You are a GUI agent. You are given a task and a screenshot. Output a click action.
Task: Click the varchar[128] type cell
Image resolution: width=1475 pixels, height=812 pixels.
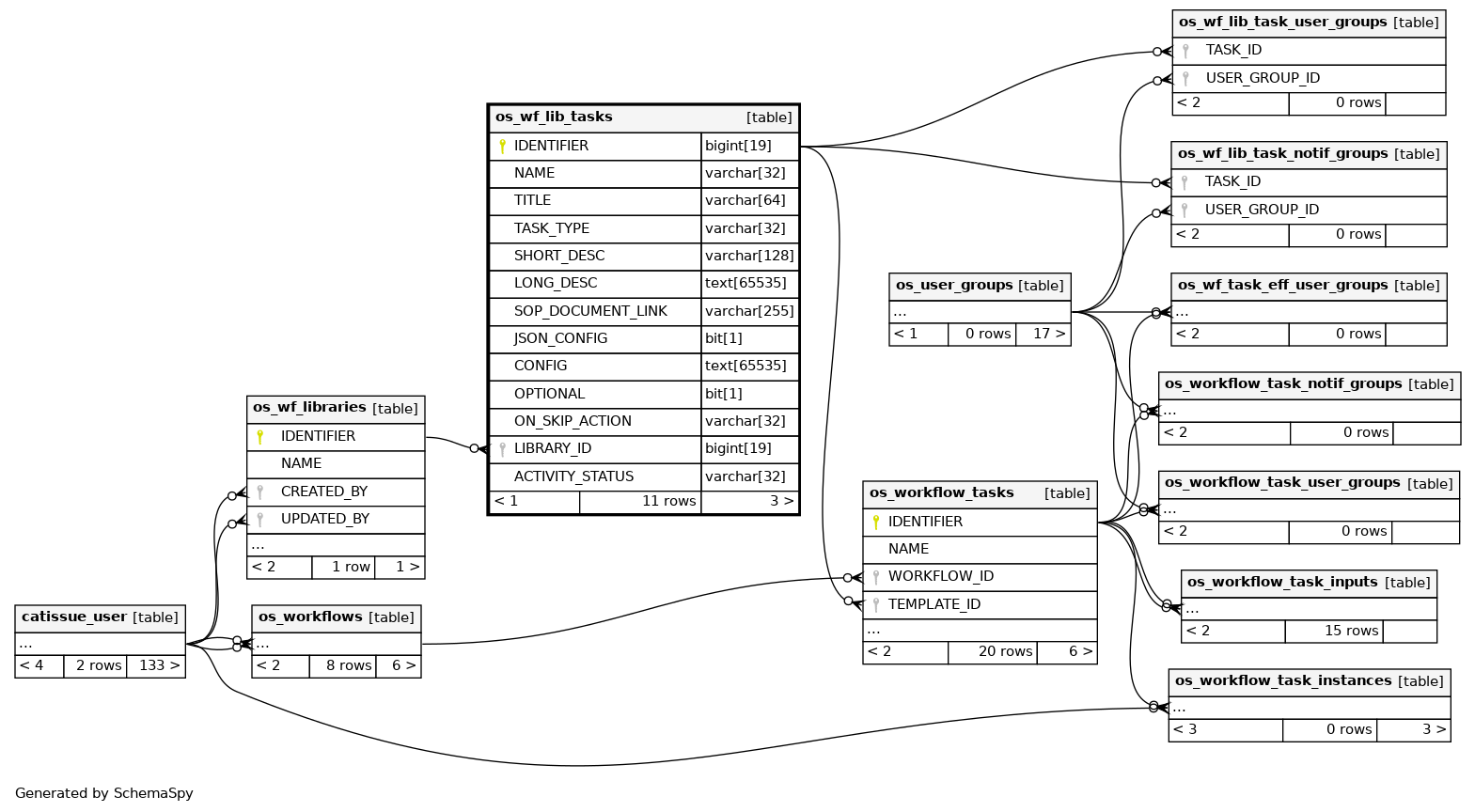point(750,257)
